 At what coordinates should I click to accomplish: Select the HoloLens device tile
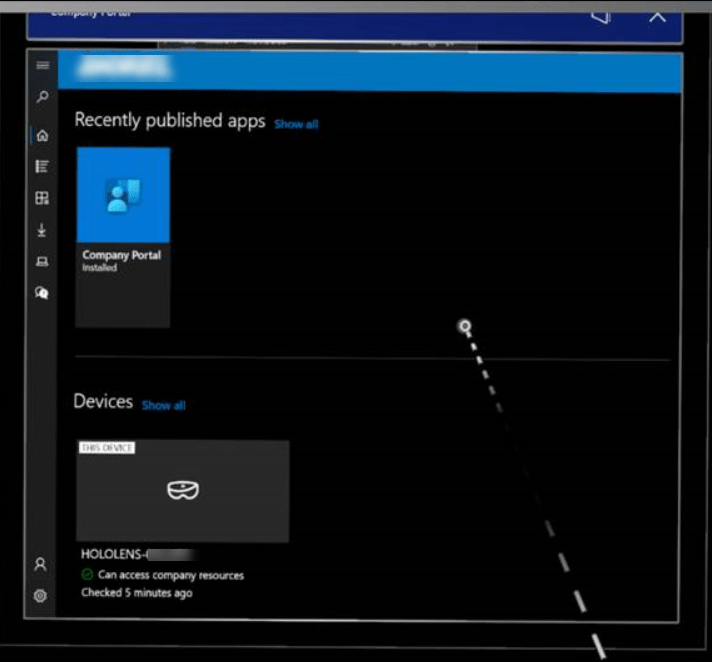coord(182,491)
